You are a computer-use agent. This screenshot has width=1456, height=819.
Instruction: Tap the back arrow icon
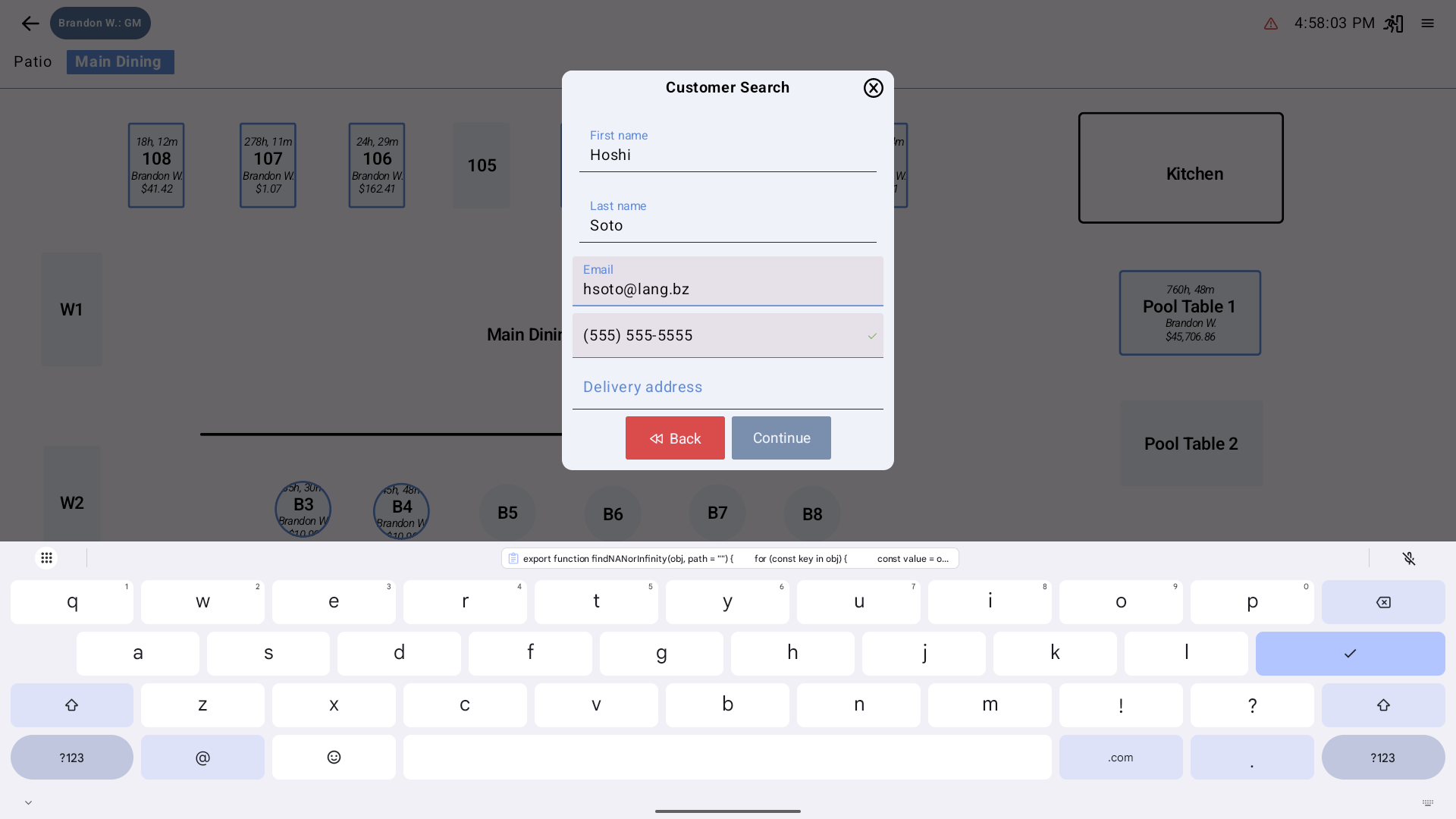tap(30, 24)
